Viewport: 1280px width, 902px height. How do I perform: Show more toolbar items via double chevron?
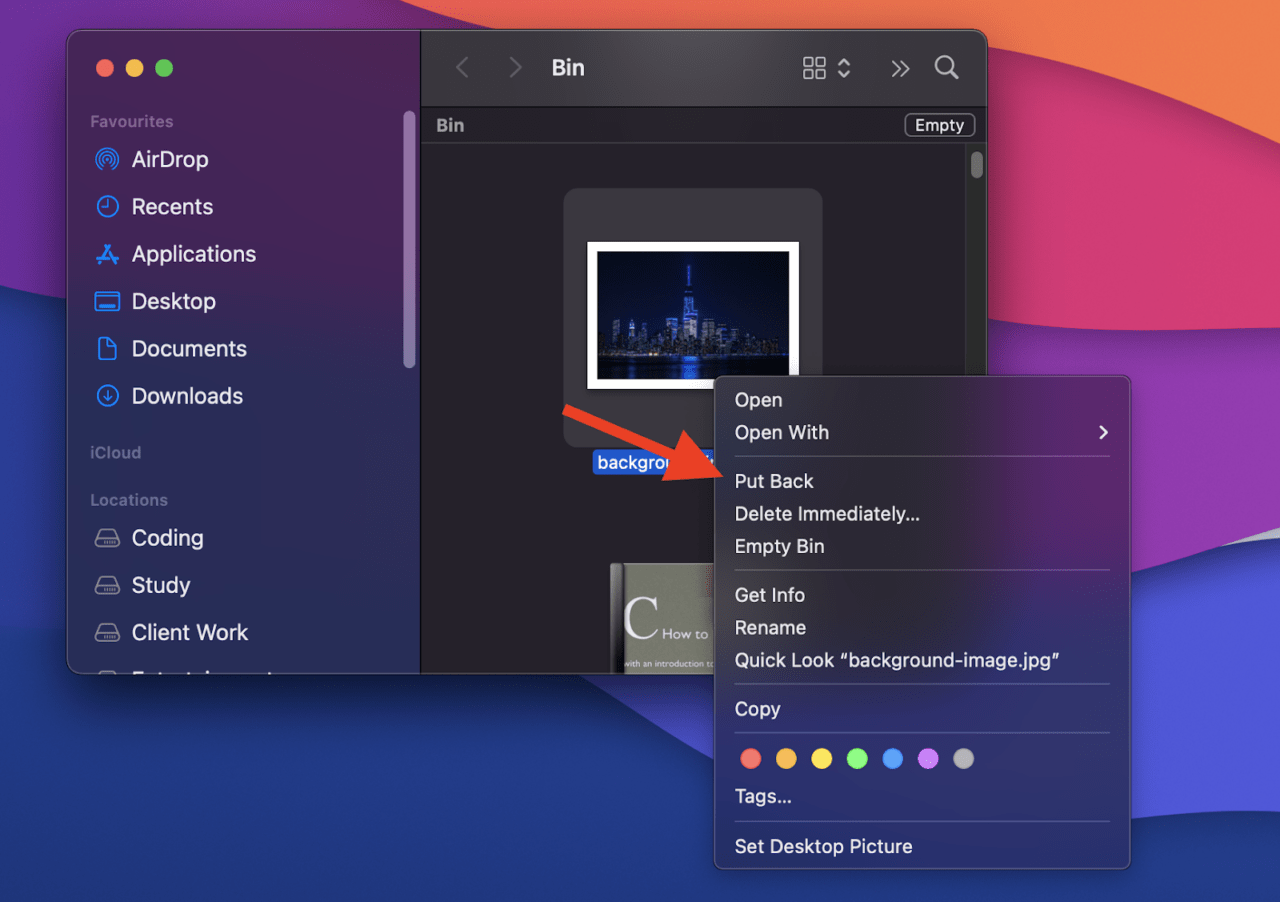coord(900,68)
